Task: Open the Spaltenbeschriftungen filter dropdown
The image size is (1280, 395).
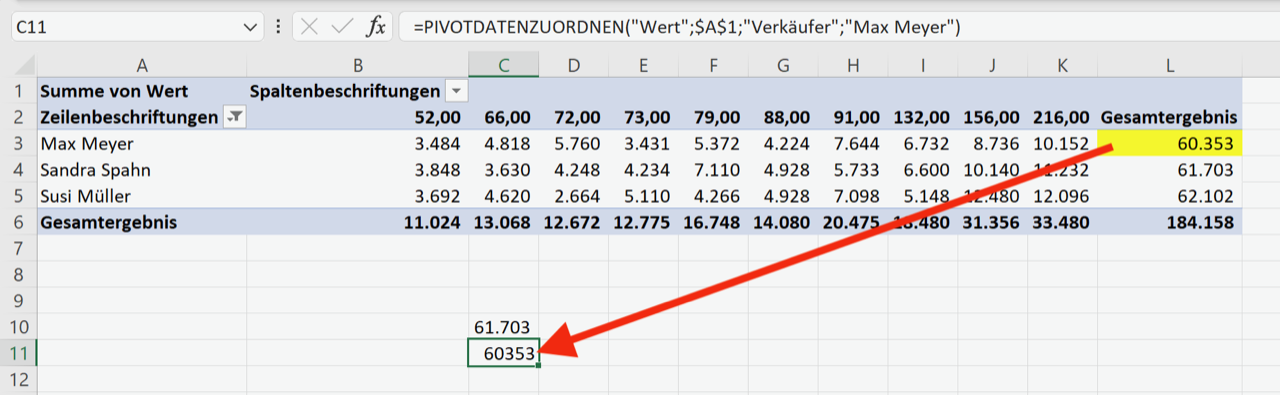Action: click(x=457, y=91)
